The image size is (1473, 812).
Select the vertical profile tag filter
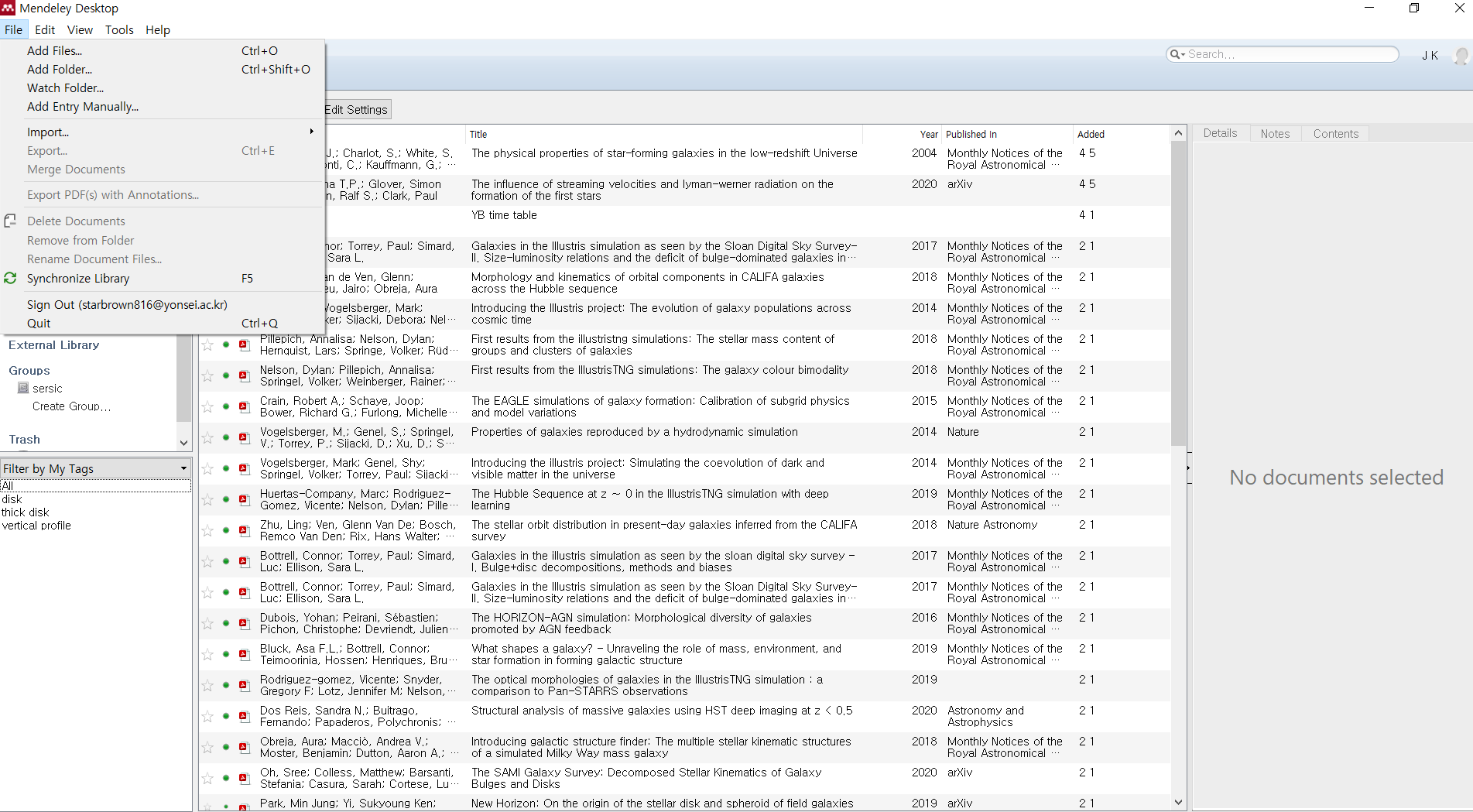(x=36, y=525)
